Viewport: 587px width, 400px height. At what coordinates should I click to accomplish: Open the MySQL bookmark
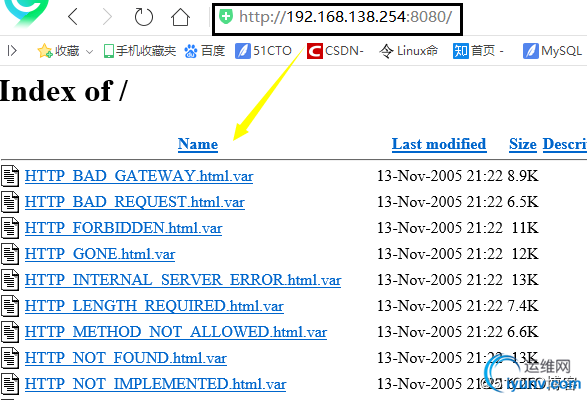point(552,51)
